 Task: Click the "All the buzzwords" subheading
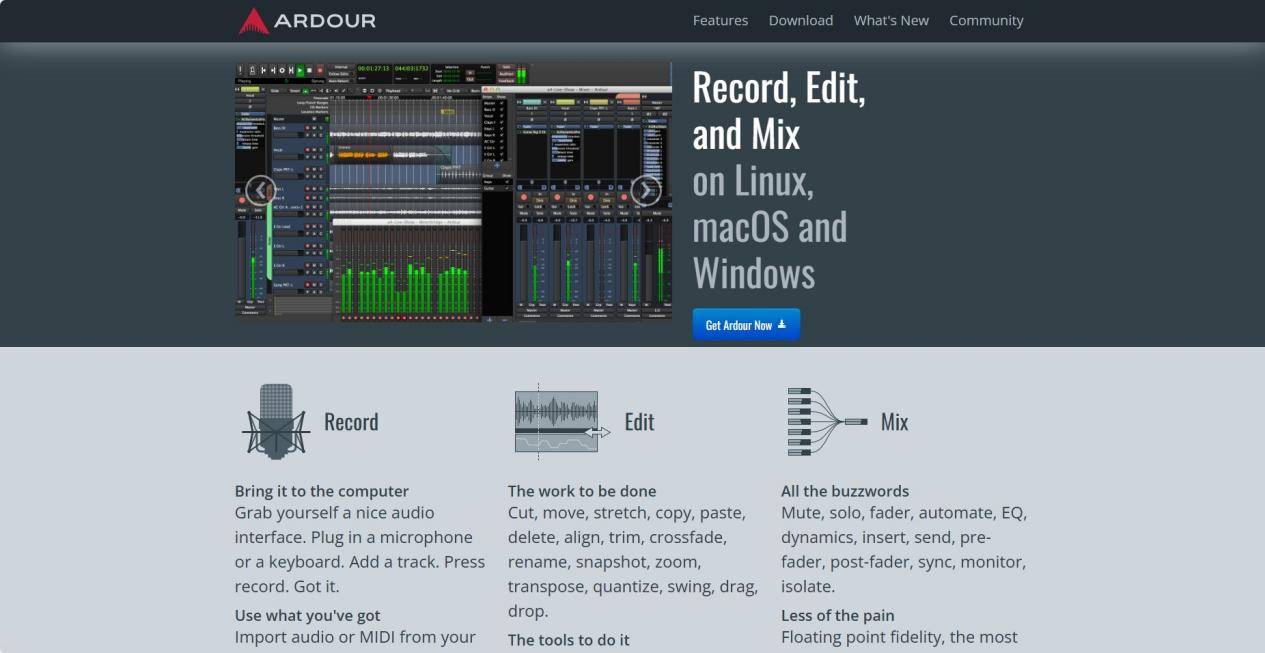pos(845,491)
